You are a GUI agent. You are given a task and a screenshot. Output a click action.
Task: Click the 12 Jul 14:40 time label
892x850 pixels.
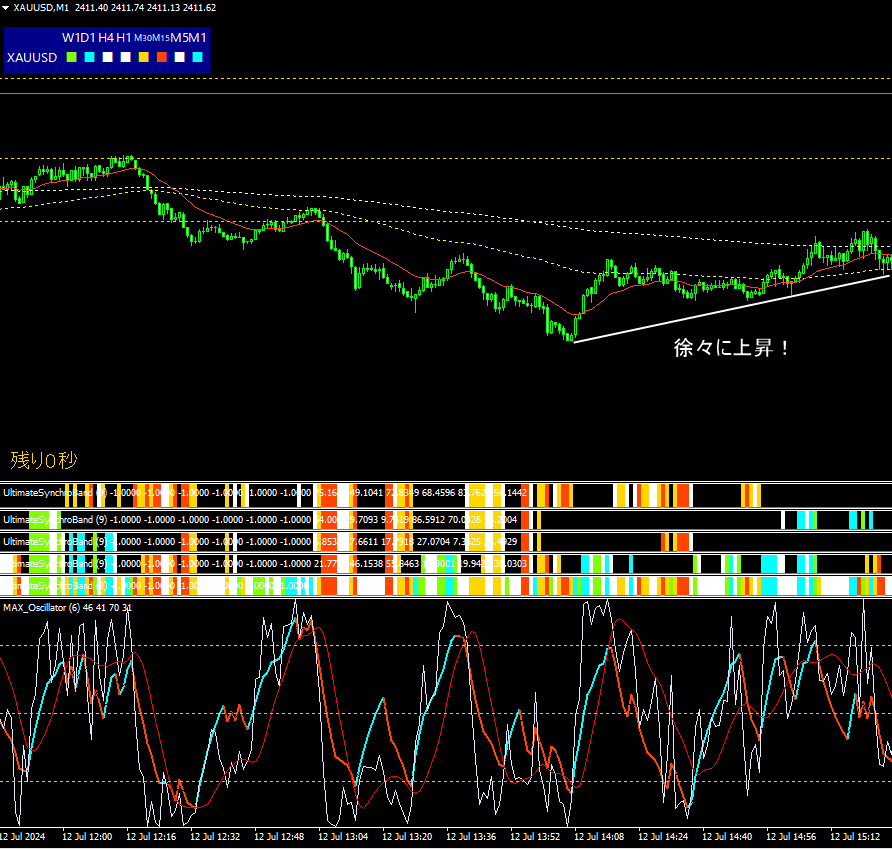[727, 837]
